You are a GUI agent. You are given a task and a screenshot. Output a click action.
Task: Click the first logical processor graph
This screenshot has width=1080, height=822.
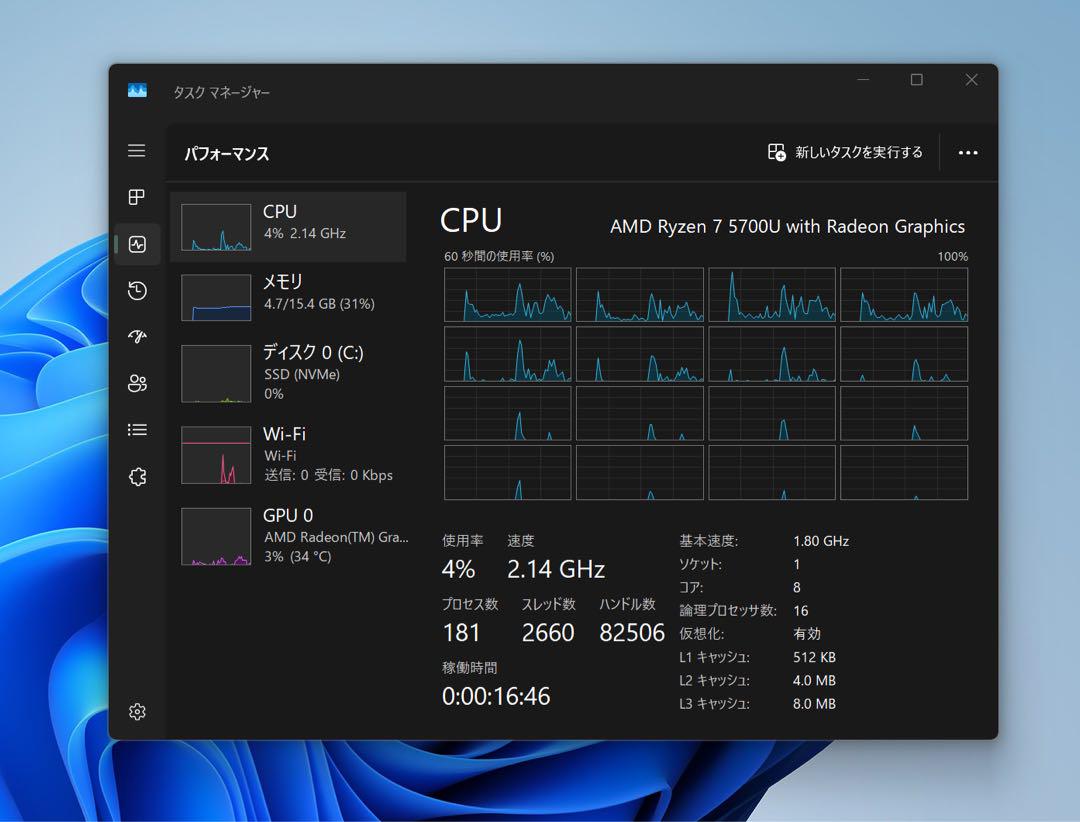tap(508, 295)
